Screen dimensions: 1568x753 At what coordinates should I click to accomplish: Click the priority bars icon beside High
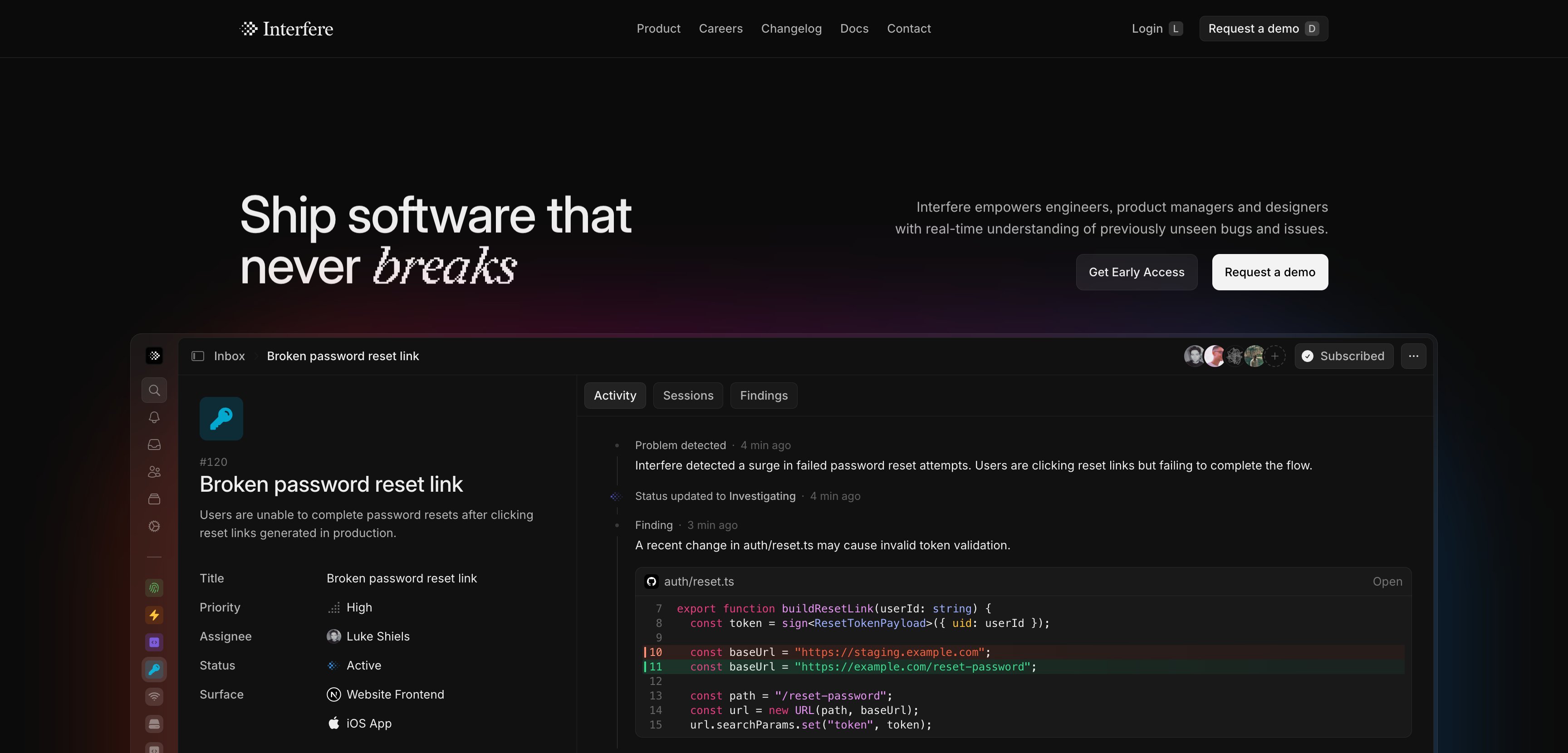pos(333,607)
